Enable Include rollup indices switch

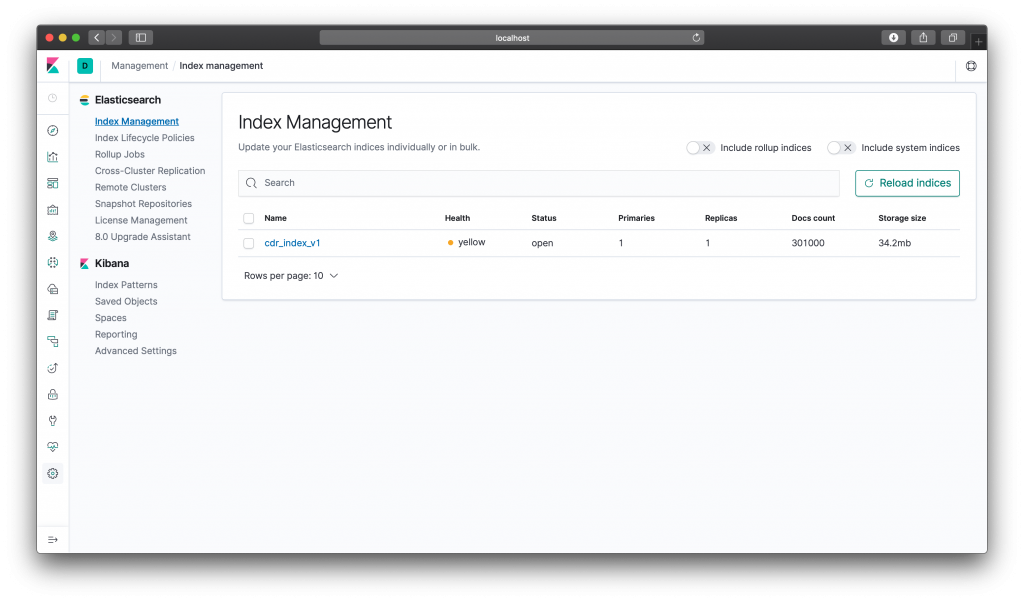pos(699,148)
